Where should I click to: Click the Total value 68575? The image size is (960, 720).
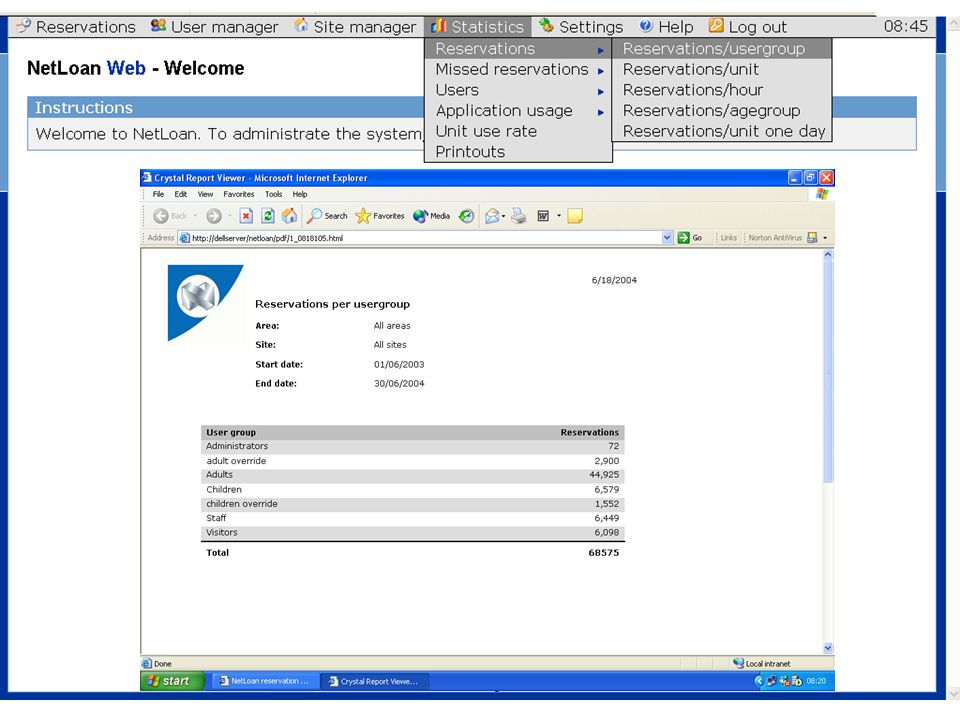pos(604,552)
